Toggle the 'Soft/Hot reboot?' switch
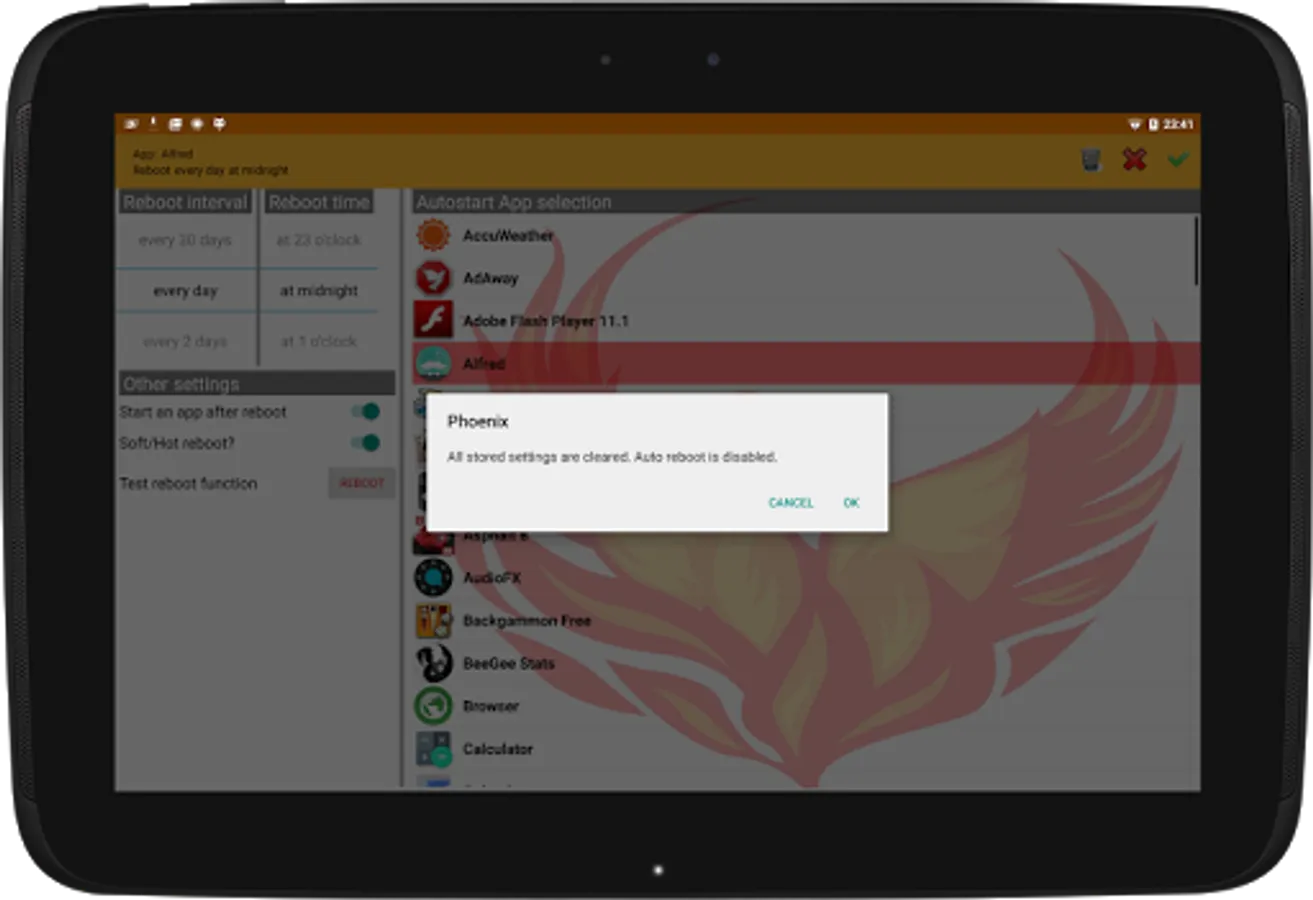 pos(365,443)
